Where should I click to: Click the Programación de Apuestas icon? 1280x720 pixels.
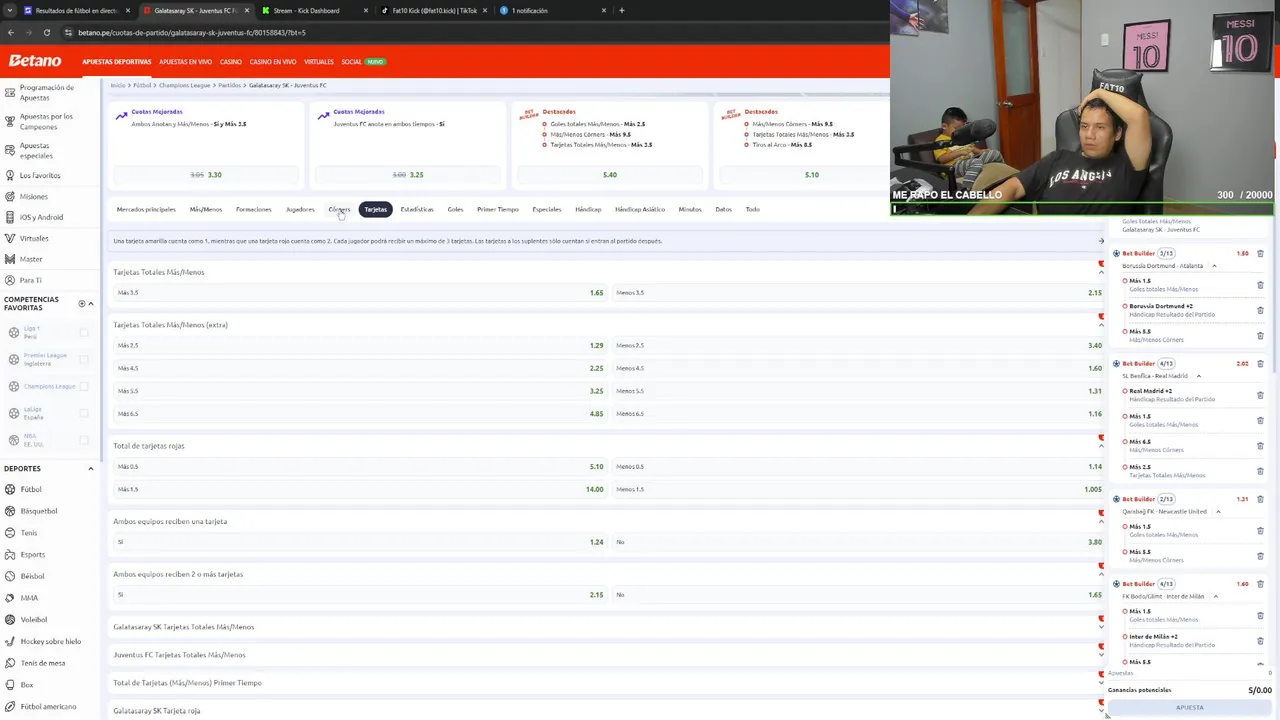click(10, 93)
